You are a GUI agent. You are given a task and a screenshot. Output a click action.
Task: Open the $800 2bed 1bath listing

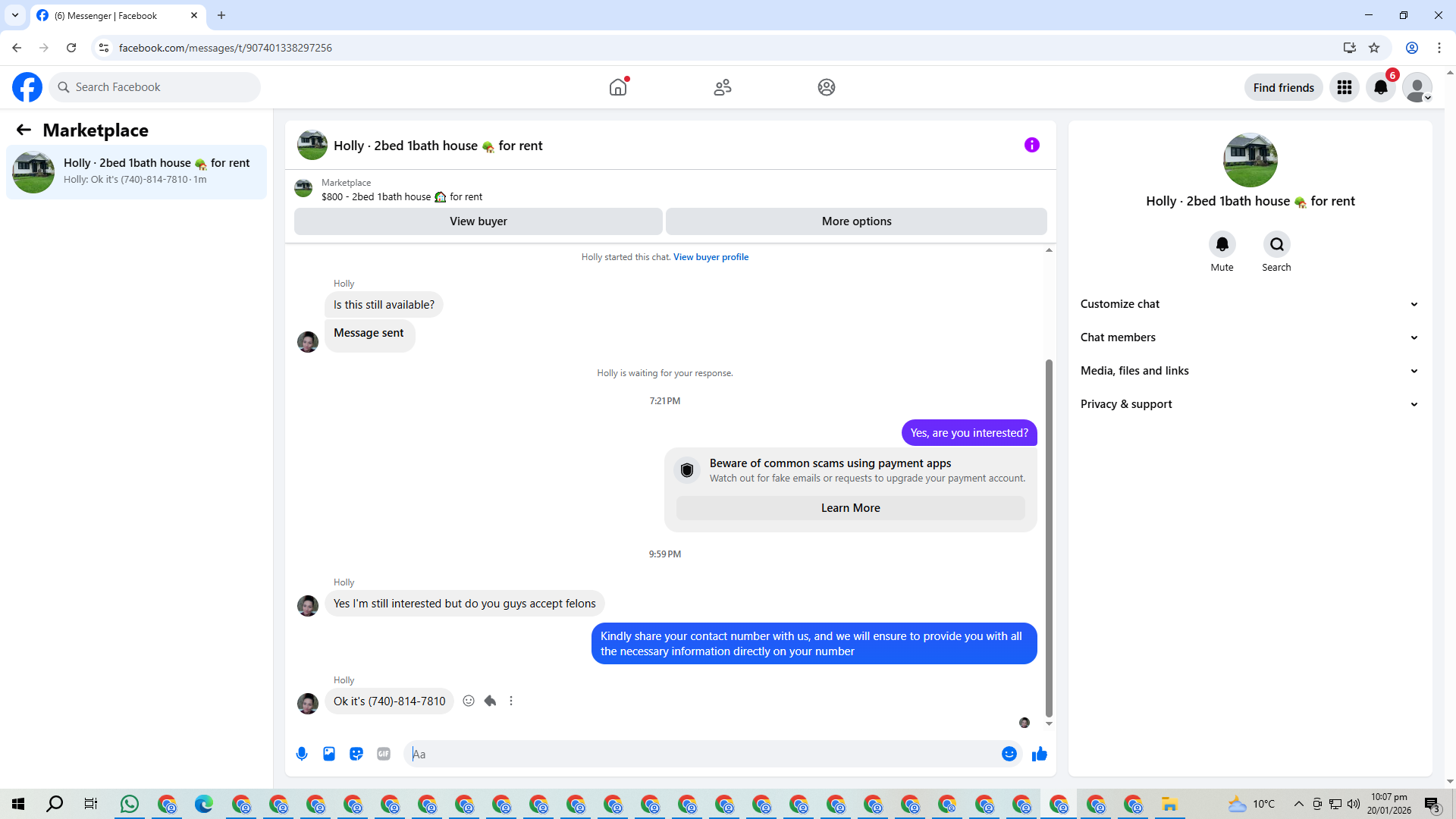401,196
